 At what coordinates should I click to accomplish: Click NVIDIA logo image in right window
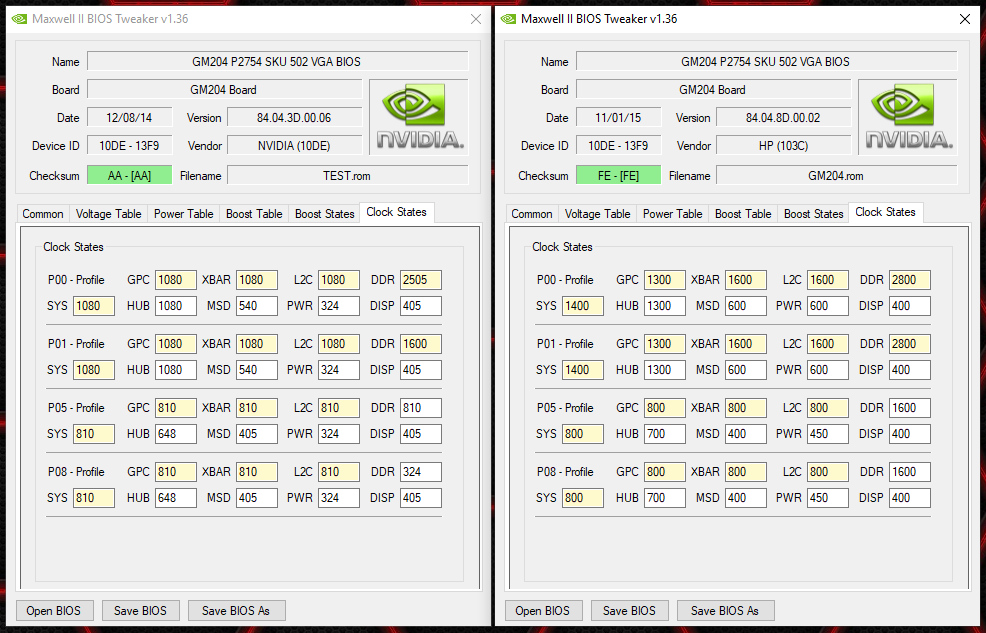click(x=907, y=117)
